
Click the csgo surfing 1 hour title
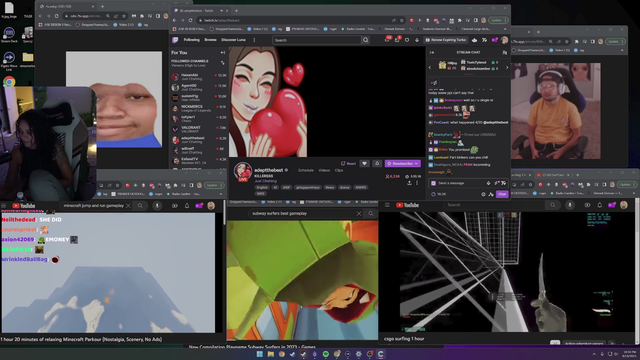pyautogui.click(x=404, y=339)
